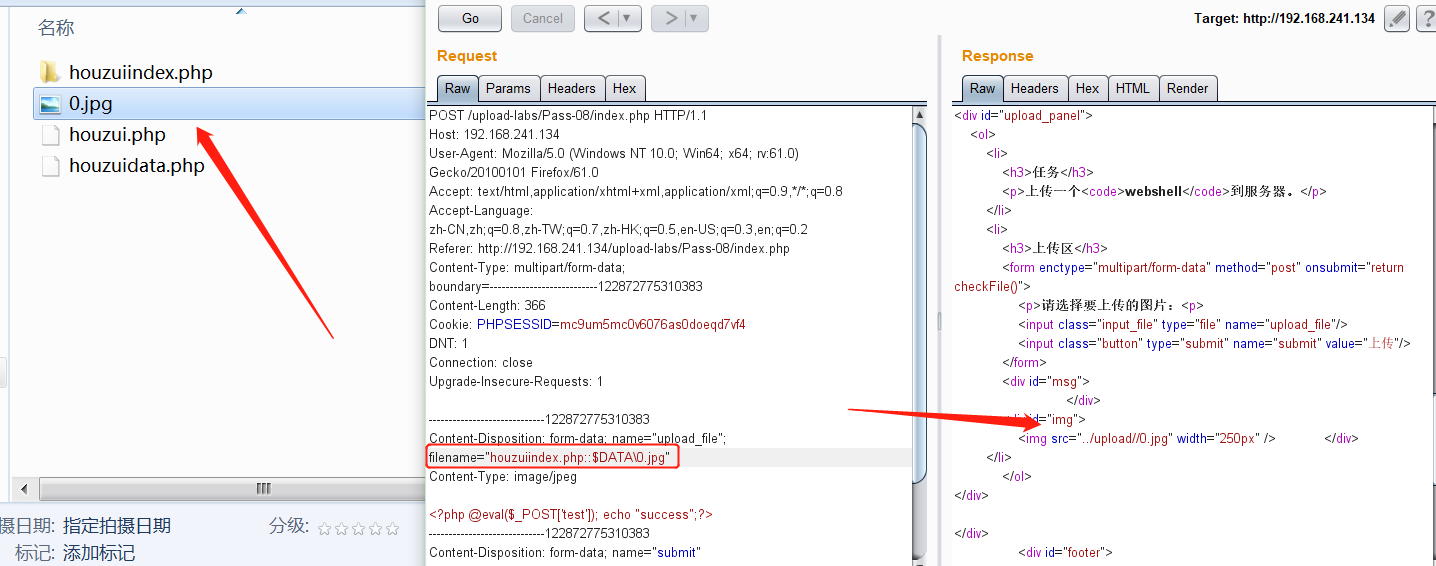
Task: Open the back history dropdown arrow
Action: [x=629, y=18]
